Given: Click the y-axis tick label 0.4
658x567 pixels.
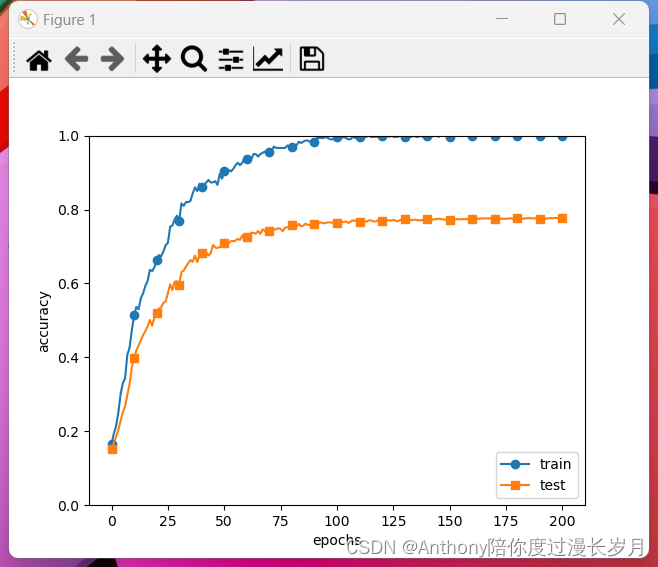Looking at the screenshot, I should tap(68, 358).
